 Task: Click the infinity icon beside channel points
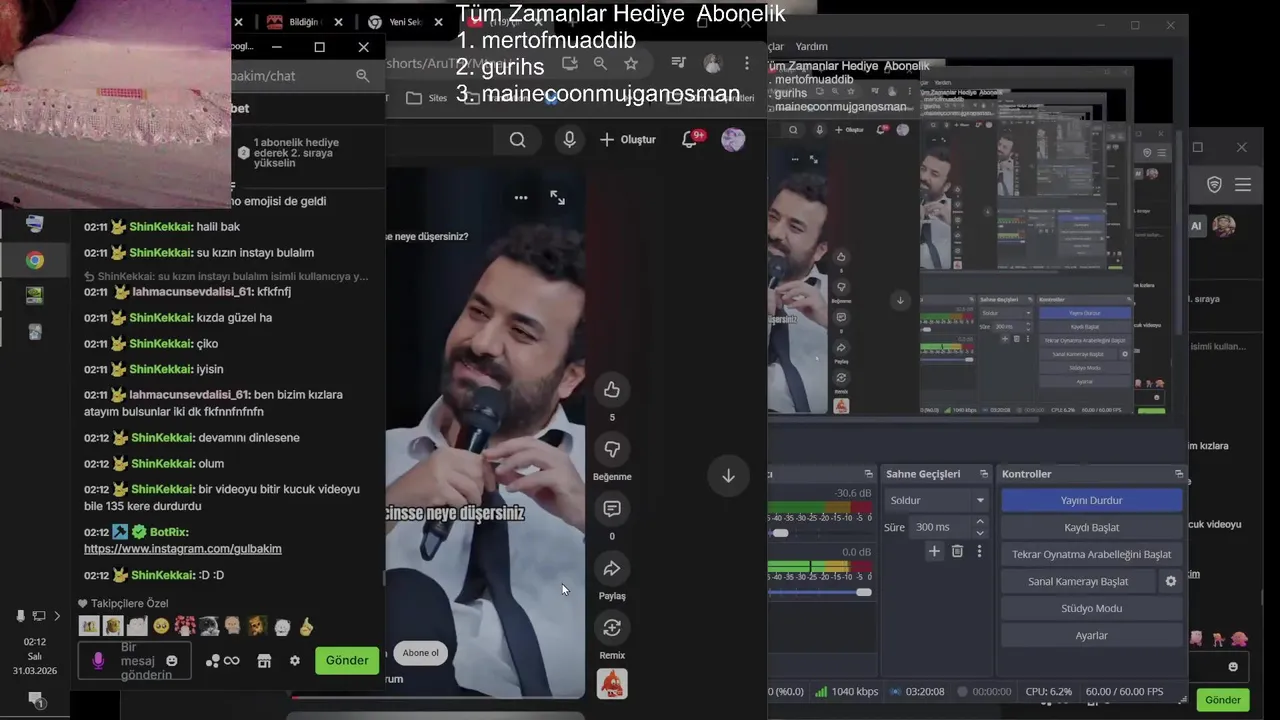click(232, 661)
